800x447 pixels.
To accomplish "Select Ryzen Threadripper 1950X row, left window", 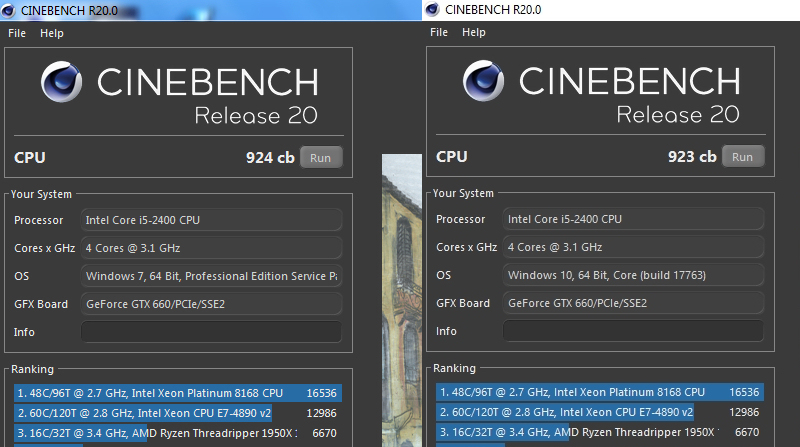I will 178,433.
